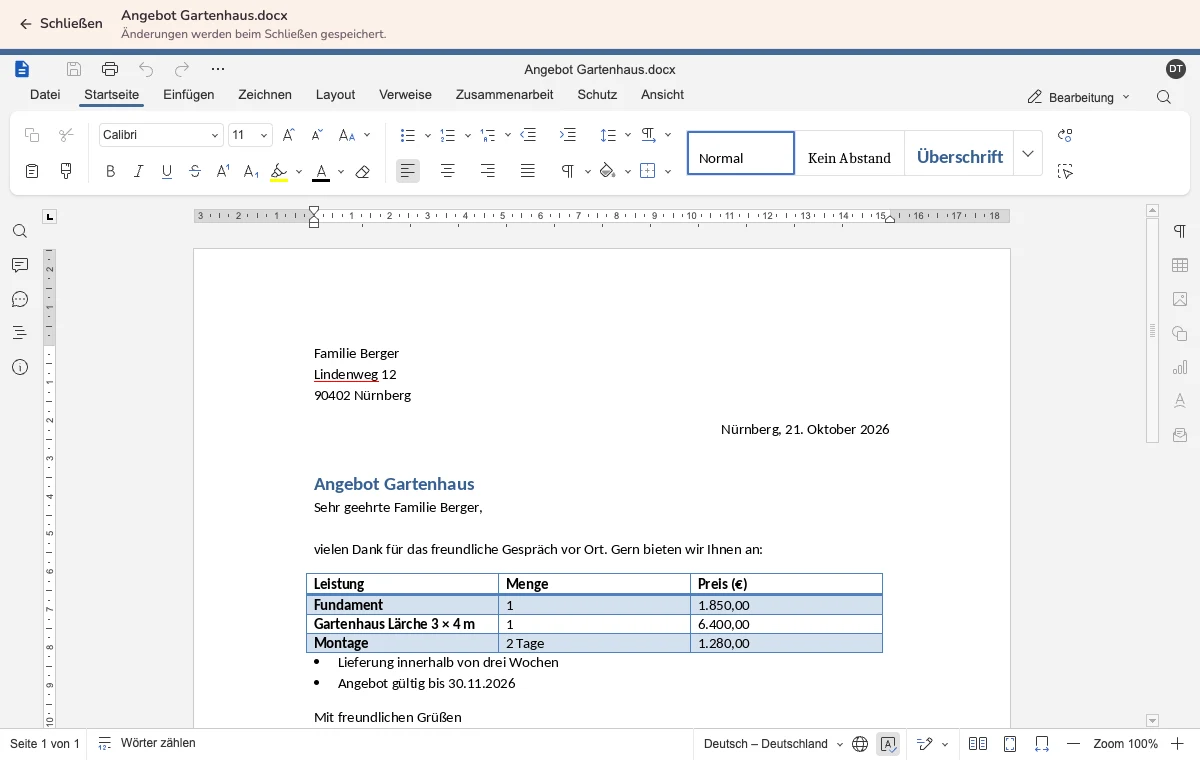The width and height of the screenshot is (1200, 760).
Task: Switch to the Einfügen tab
Action: pos(189,95)
